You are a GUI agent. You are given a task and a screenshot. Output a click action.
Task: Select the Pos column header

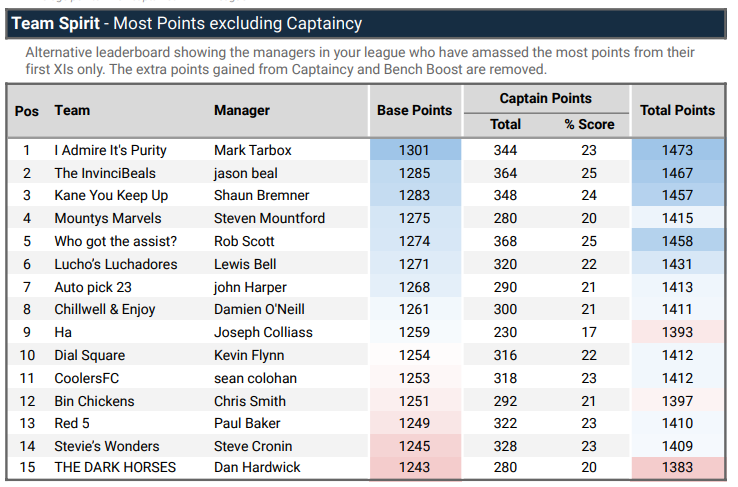27,110
